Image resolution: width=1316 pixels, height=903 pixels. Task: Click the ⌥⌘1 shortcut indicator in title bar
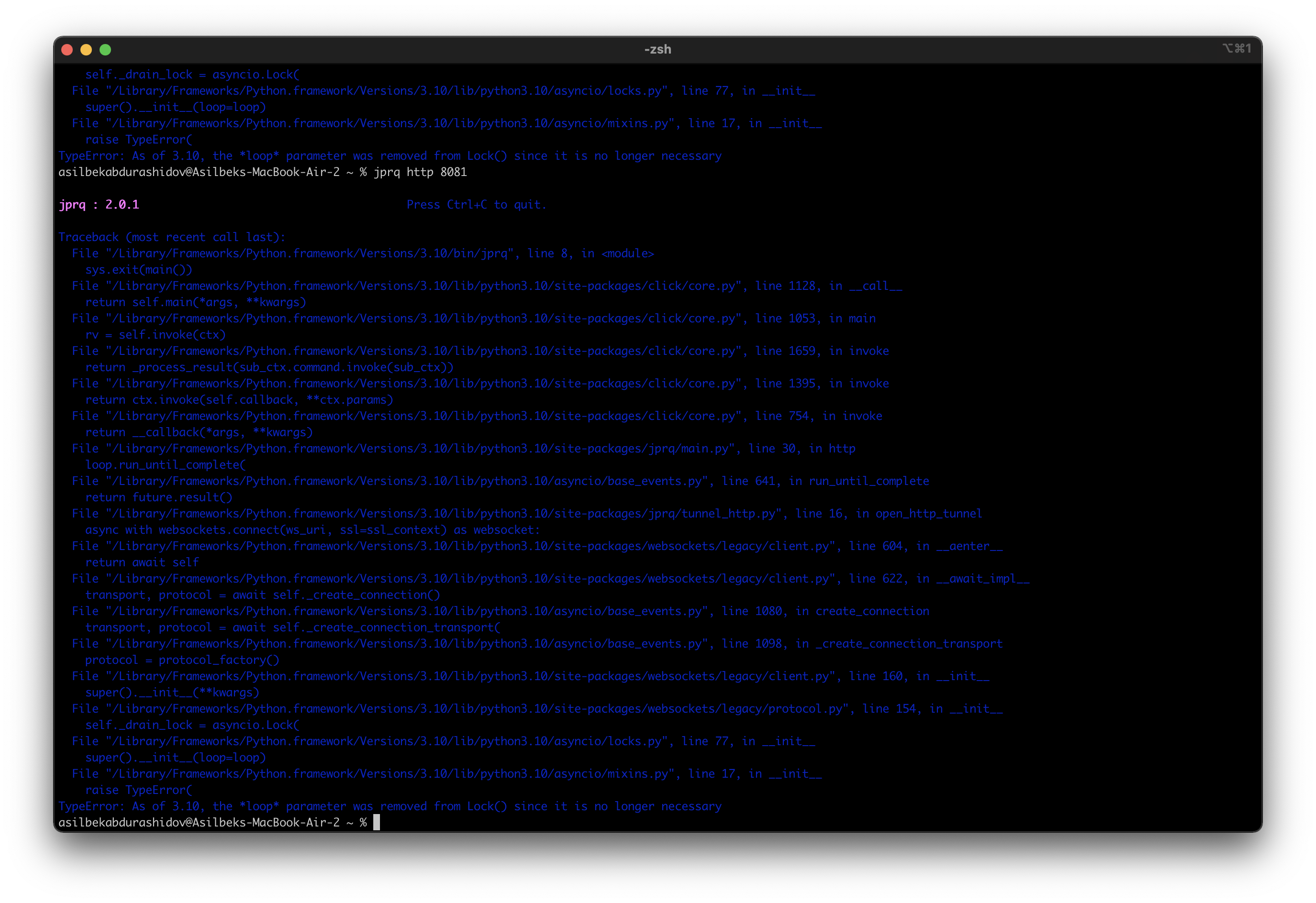pyautogui.click(x=1237, y=49)
